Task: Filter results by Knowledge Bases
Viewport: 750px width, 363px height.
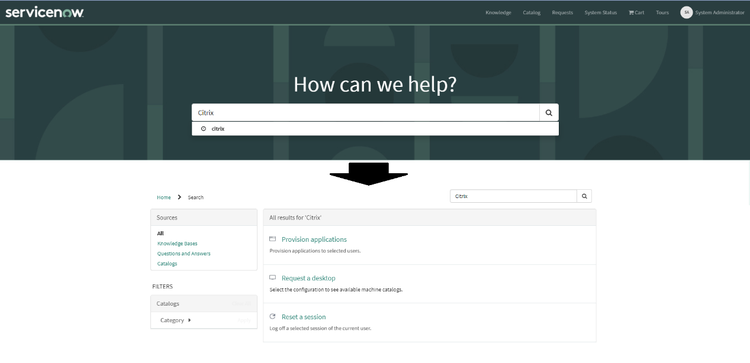Action: coord(177,243)
